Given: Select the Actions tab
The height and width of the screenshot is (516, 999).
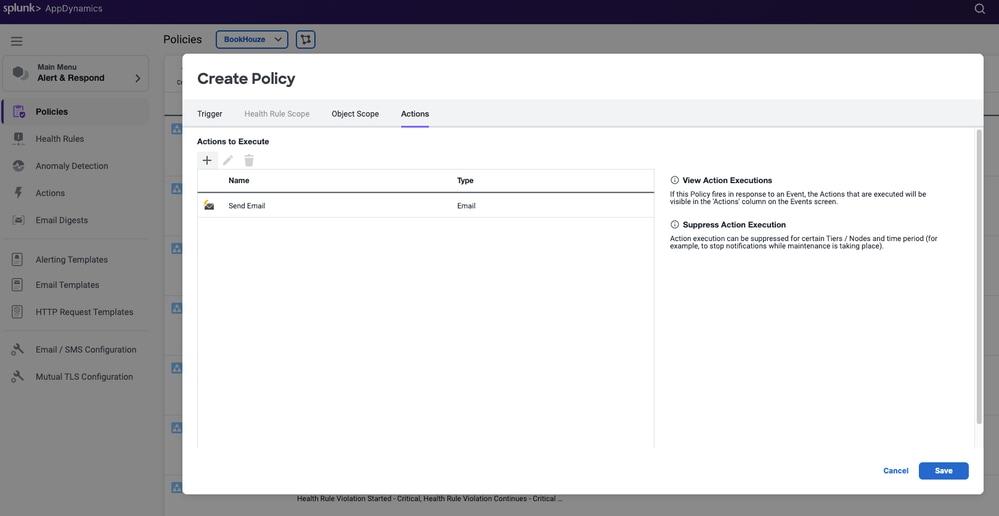Looking at the screenshot, I should (415, 114).
